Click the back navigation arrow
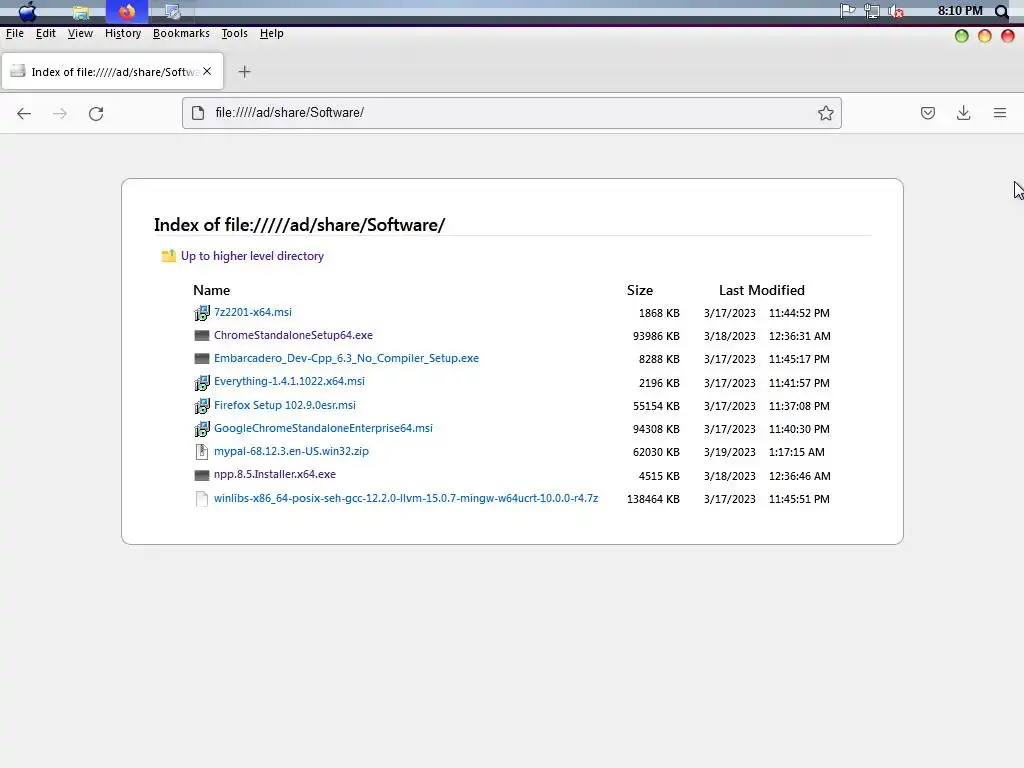 (x=24, y=114)
